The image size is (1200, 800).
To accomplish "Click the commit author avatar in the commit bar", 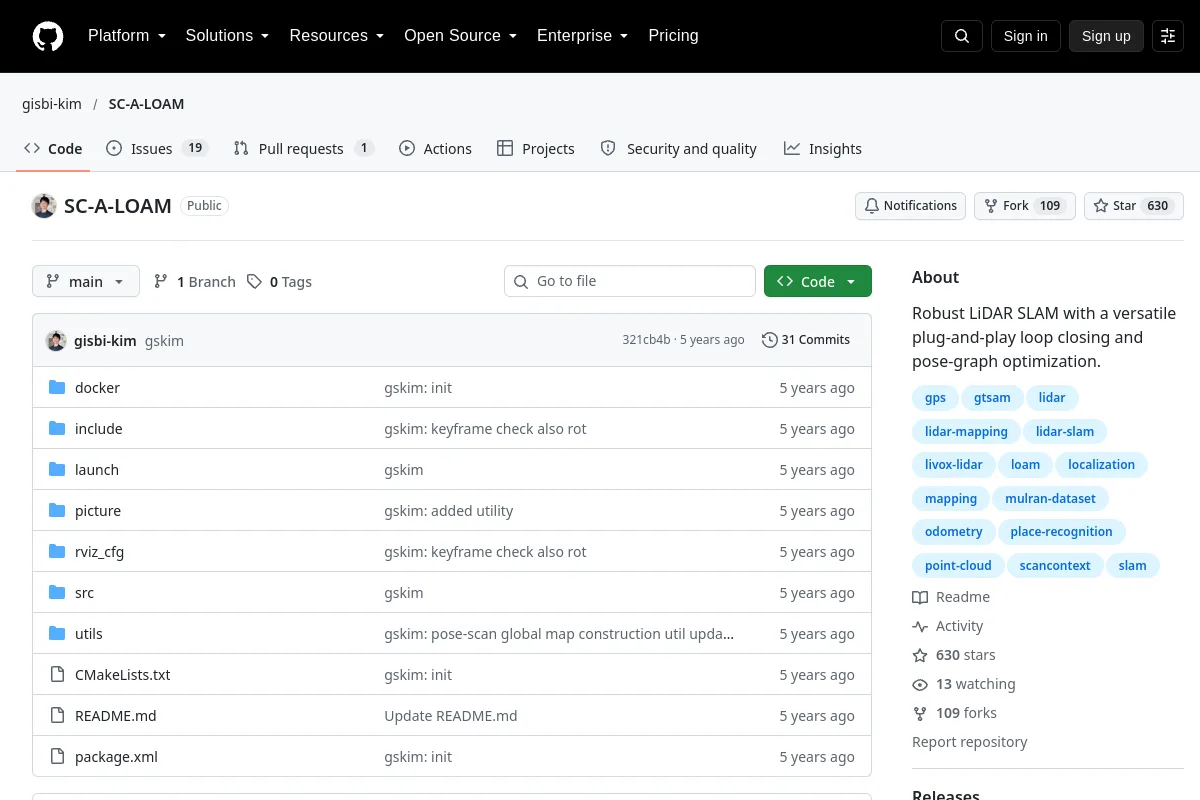I will [56, 340].
